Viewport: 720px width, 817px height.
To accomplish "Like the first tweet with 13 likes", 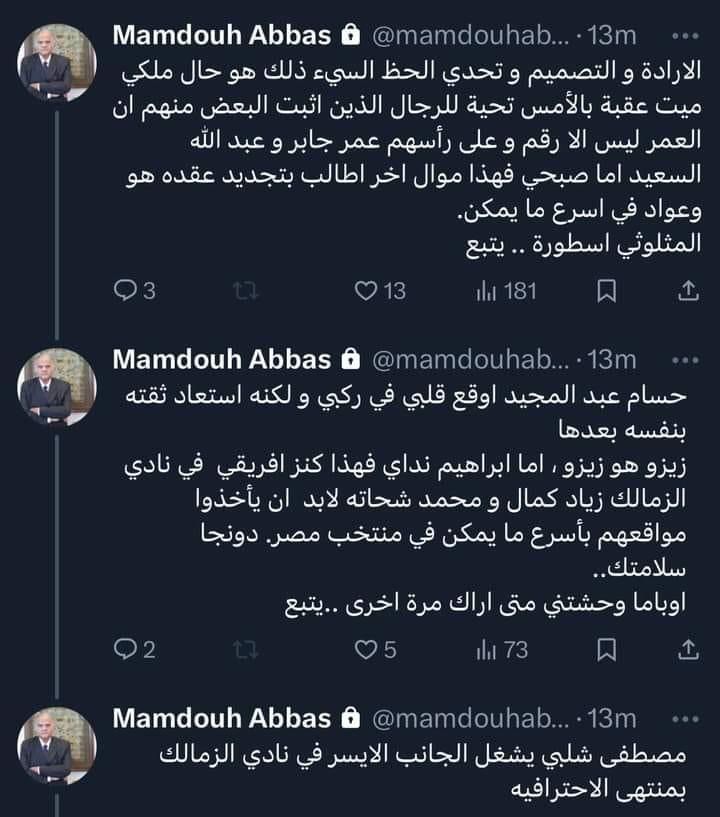I will (x=366, y=291).
